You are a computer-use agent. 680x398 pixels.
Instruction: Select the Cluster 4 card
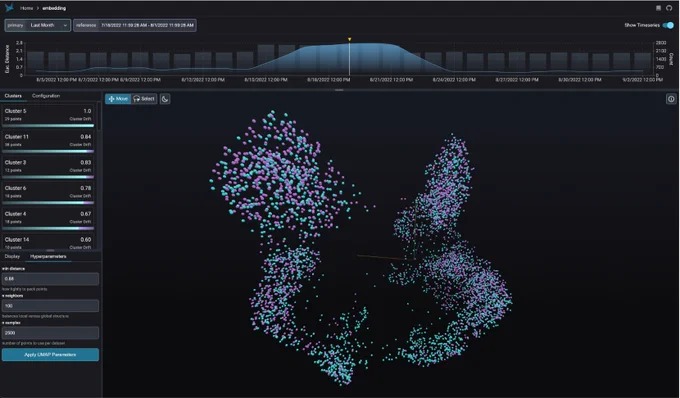coord(48,219)
